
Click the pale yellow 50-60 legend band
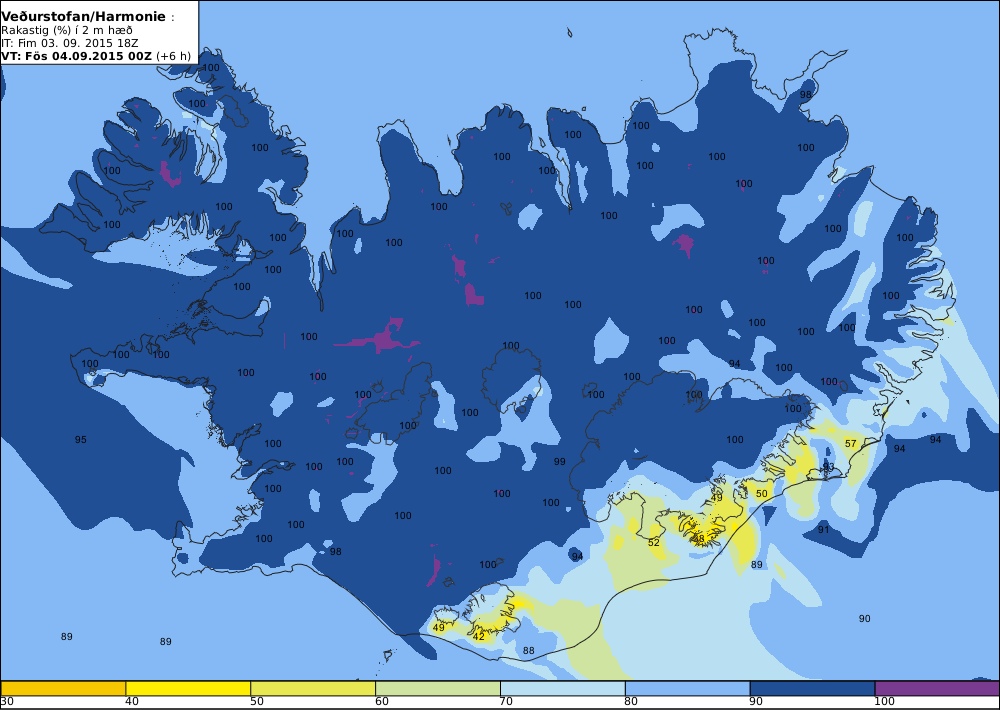click(313, 688)
